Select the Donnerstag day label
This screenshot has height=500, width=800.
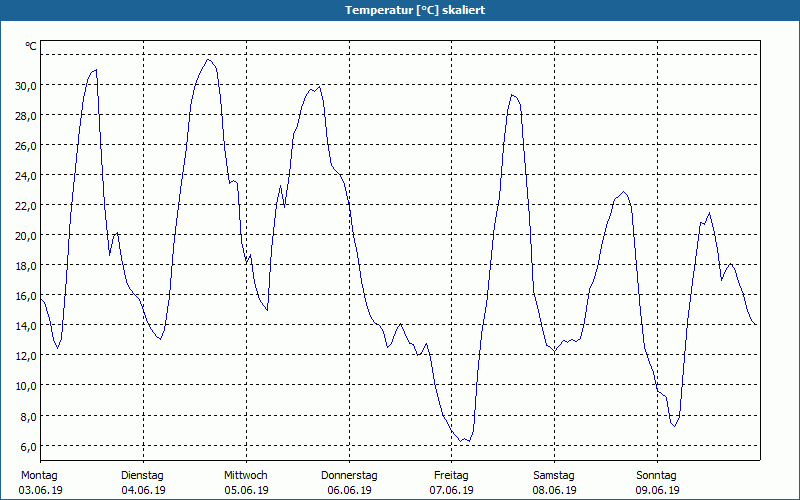[349, 476]
